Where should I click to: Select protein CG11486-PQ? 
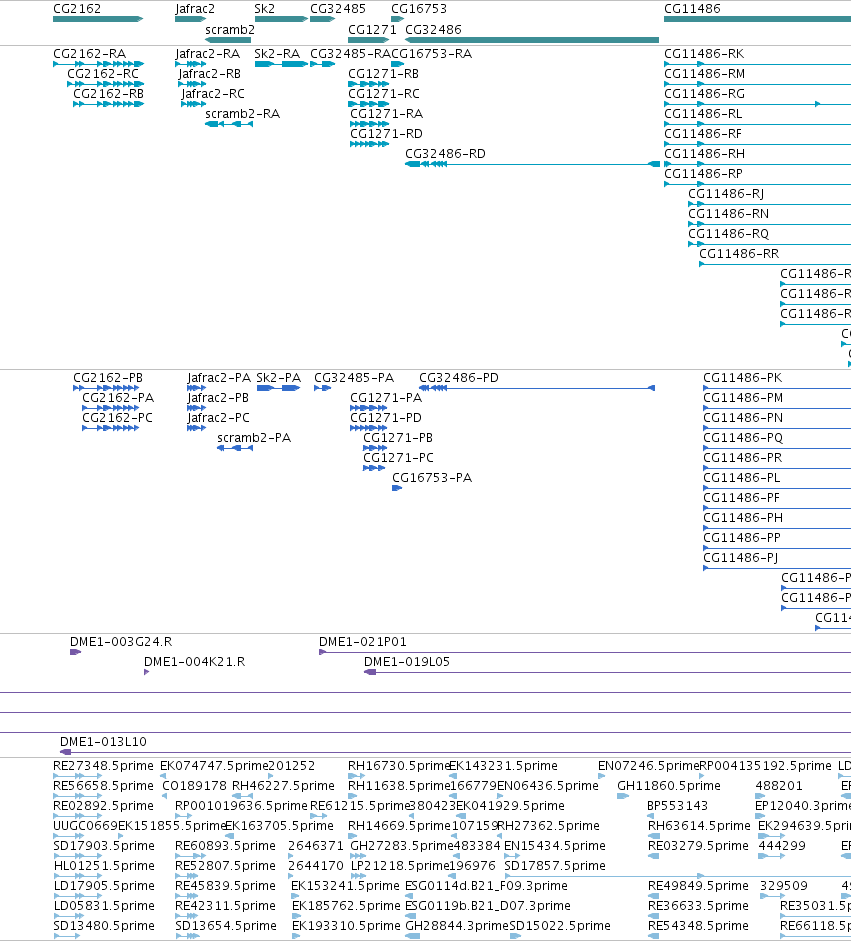pyautogui.click(x=777, y=448)
